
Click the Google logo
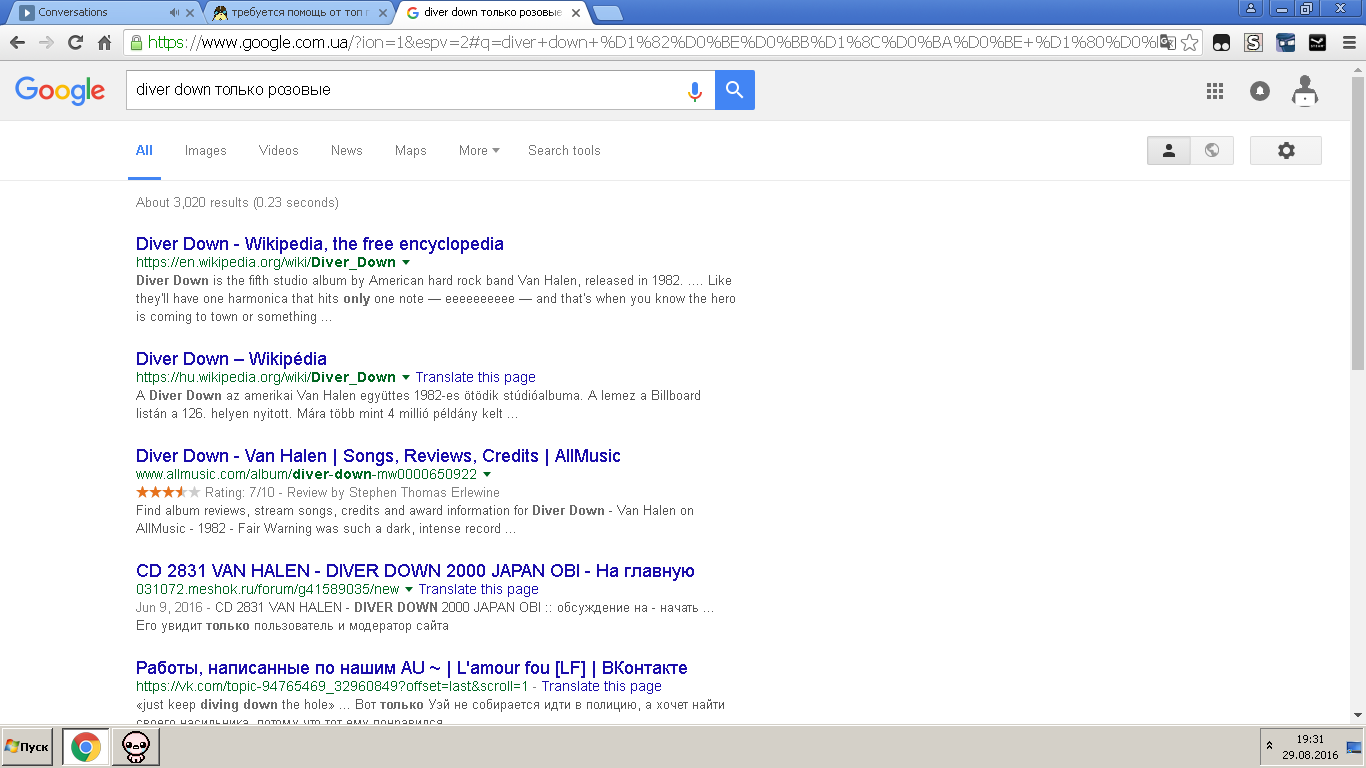60,90
